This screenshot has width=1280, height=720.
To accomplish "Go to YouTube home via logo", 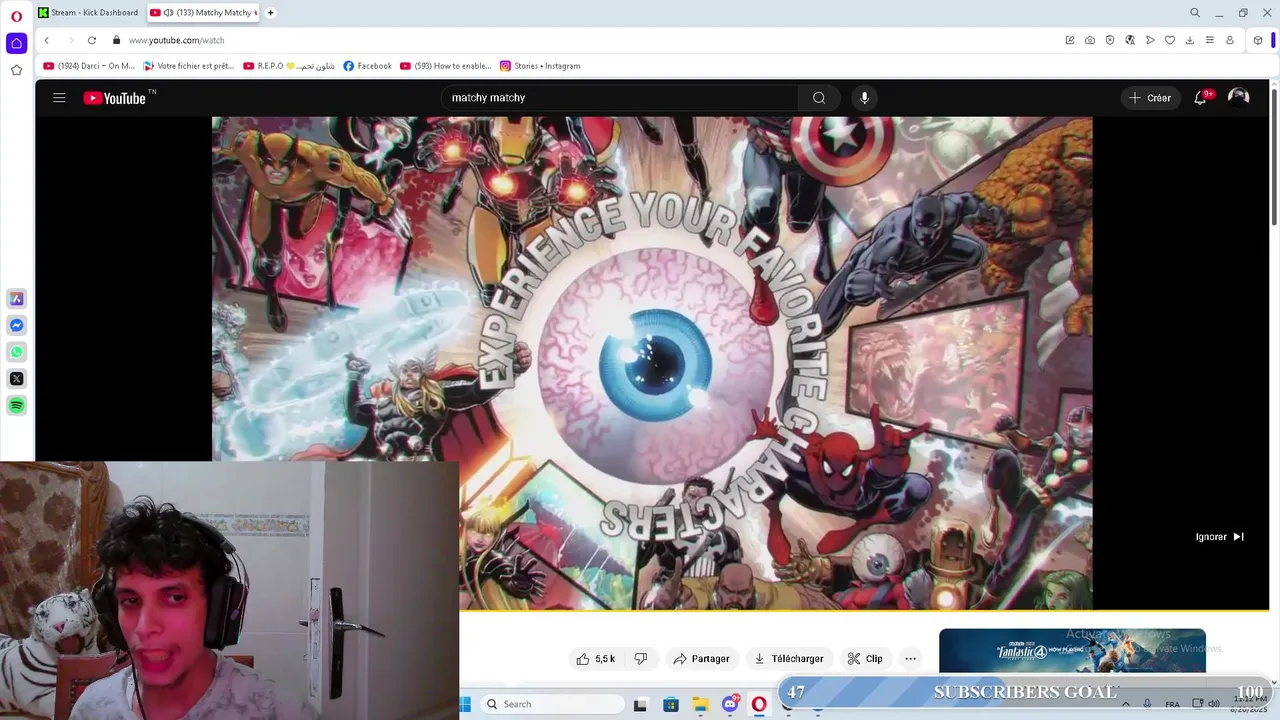I will coord(115,98).
